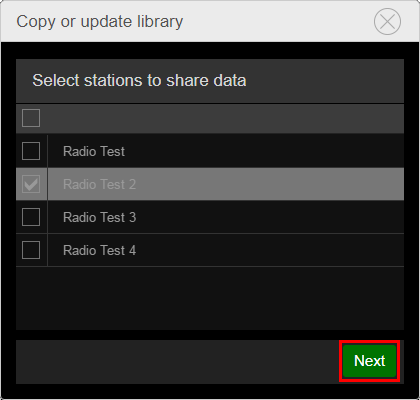
Task: Click the Radio Test 2 station label
Action: click(x=99, y=184)
